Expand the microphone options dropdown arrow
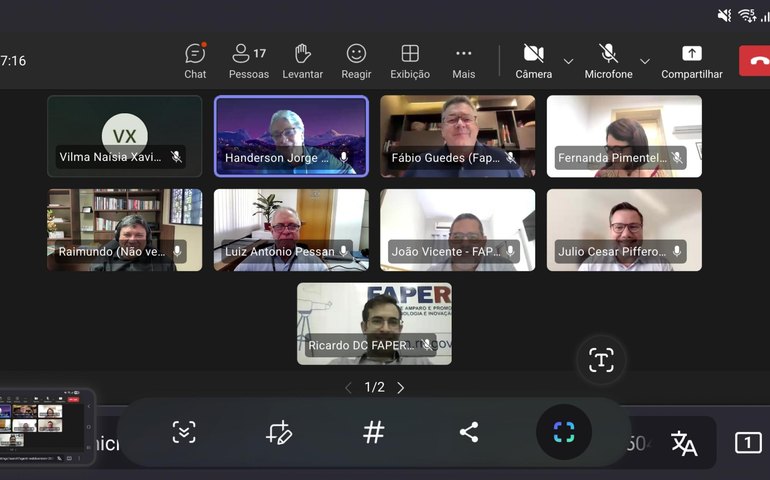 (644, 62)
